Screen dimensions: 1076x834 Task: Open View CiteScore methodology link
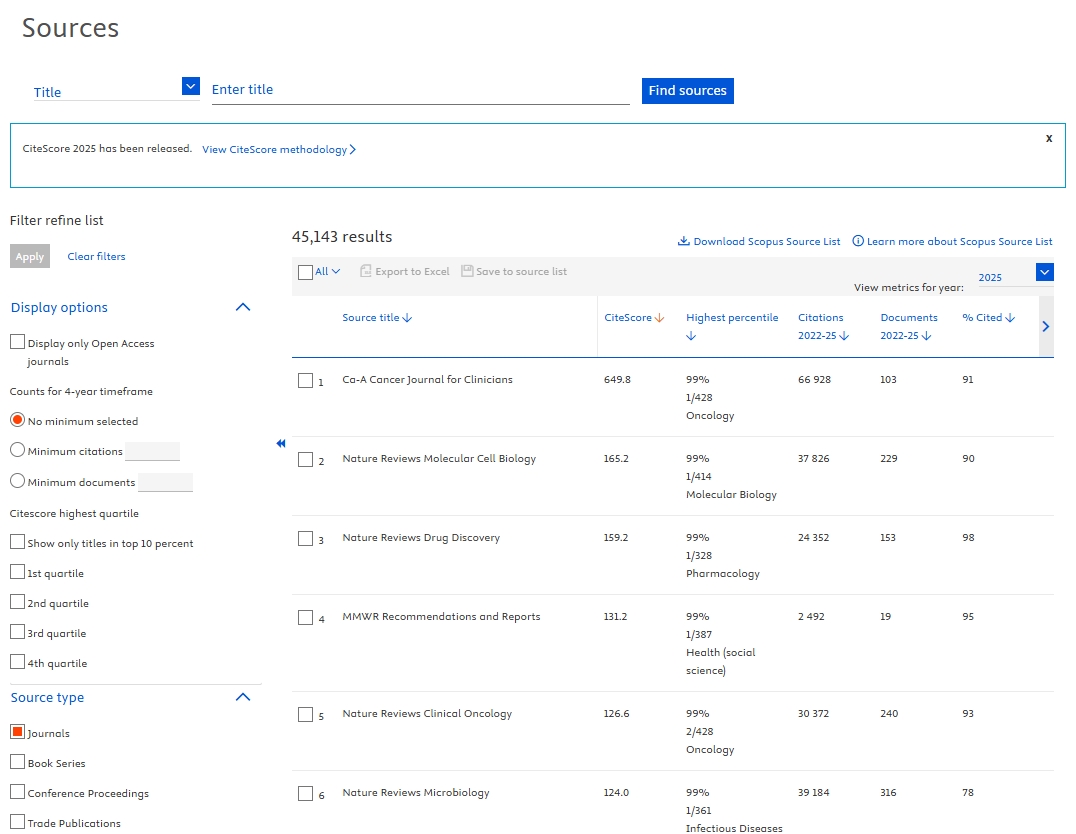[x=279, y=150]
